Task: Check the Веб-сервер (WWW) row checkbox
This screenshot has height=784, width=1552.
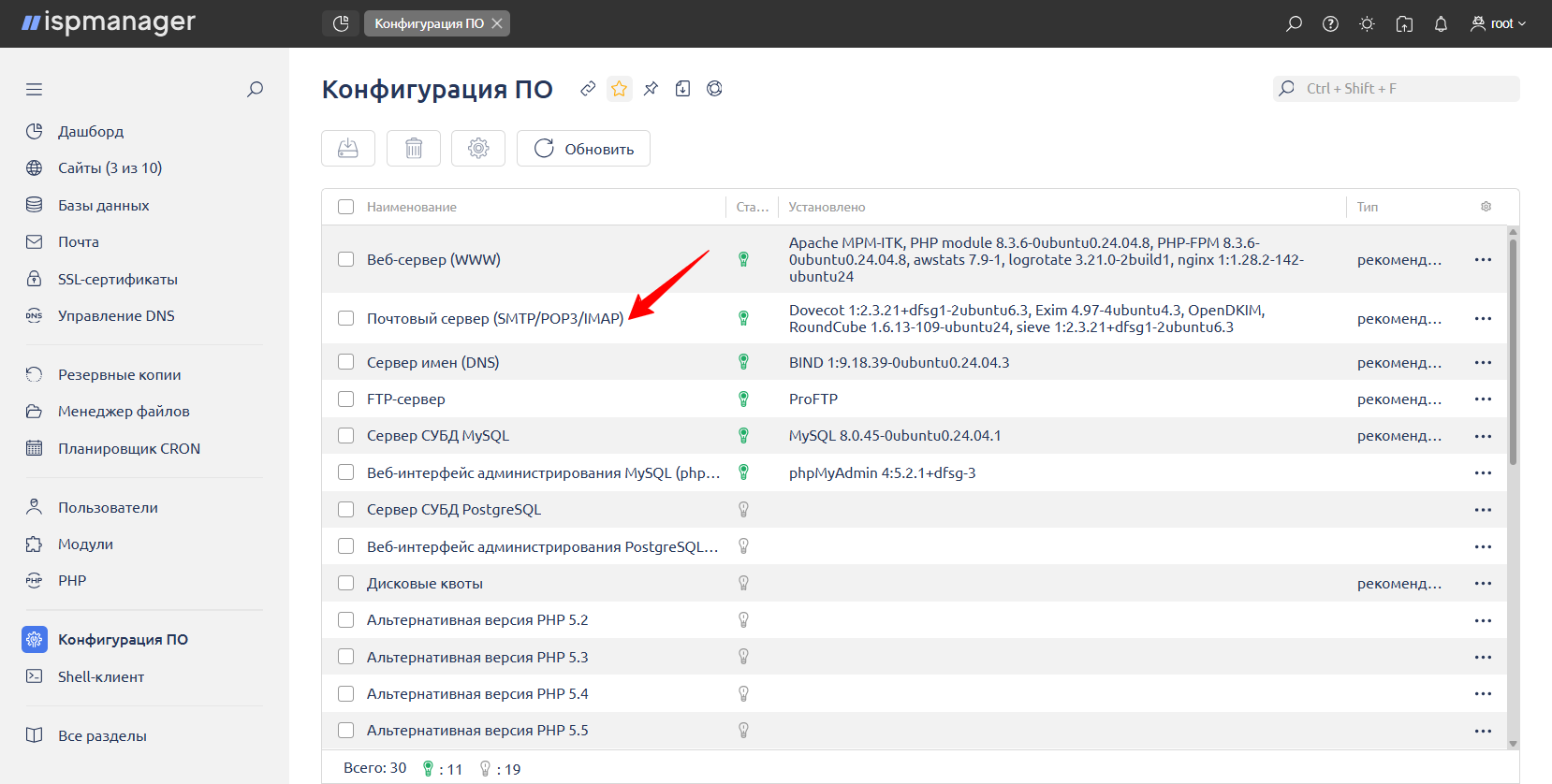Action: click(346, 259)
